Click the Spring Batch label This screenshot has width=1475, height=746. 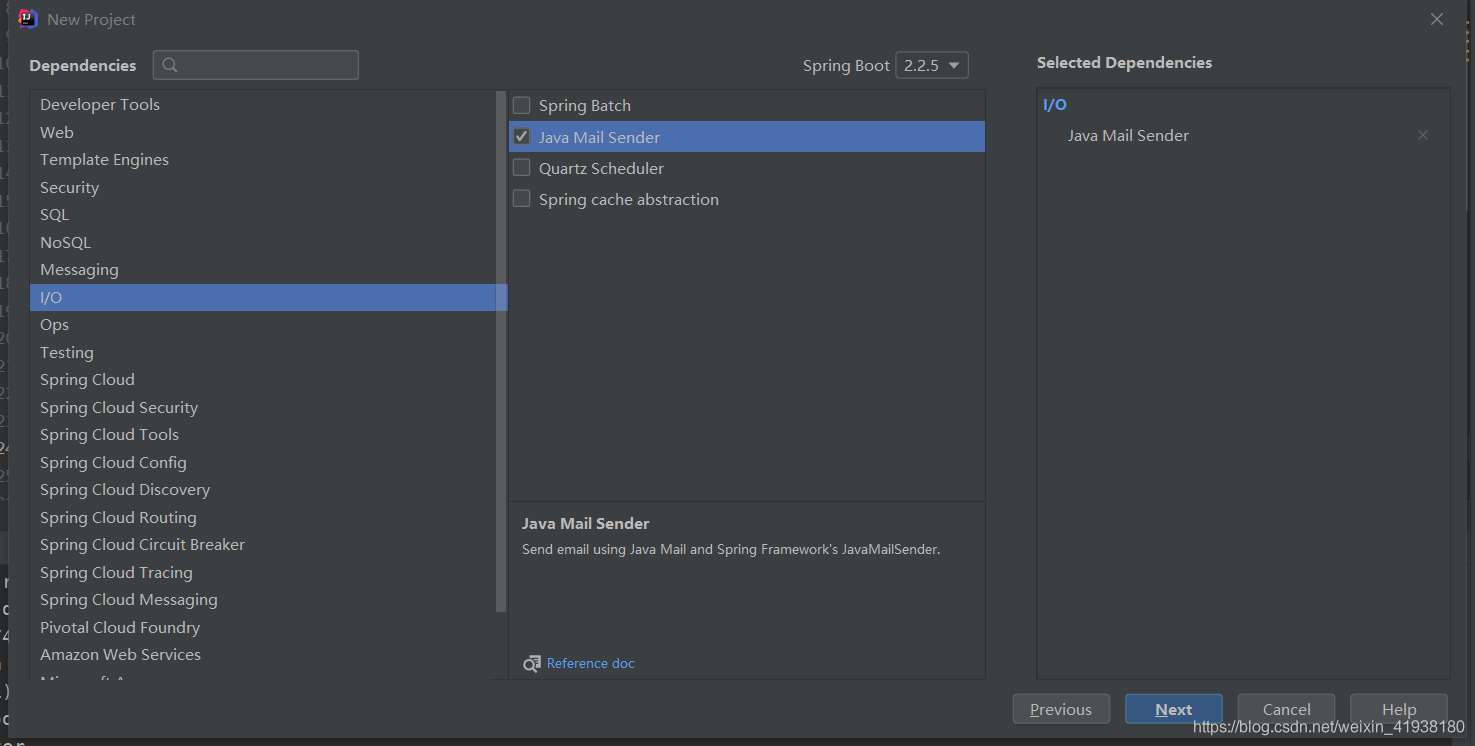pyautogui.click(x=585, y=105)
